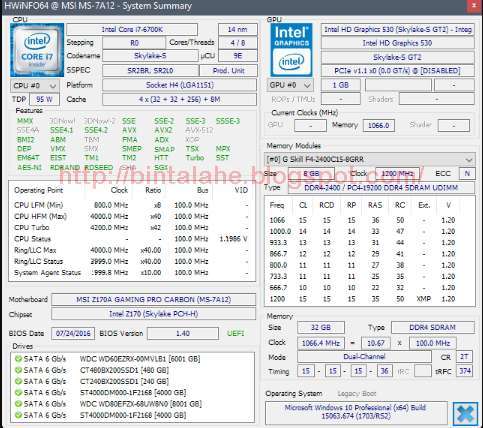The height and width of the screenshot is (428, 483).
Task: Click the status icon of last ST4000DM000 drive
Action: (18, 415)
